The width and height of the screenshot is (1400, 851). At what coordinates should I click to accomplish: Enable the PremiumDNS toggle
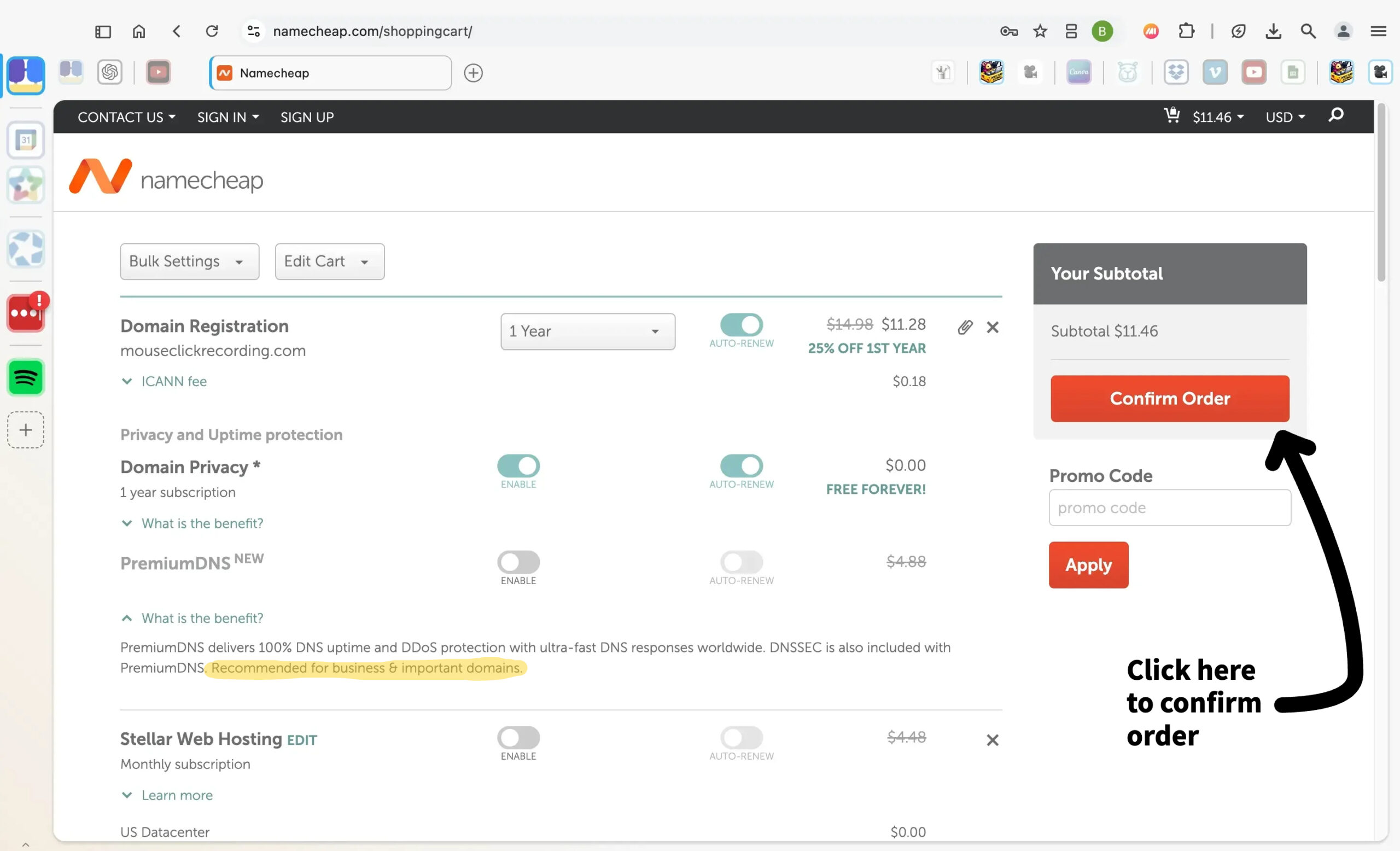pyautogui.click(x=518, y=562)
